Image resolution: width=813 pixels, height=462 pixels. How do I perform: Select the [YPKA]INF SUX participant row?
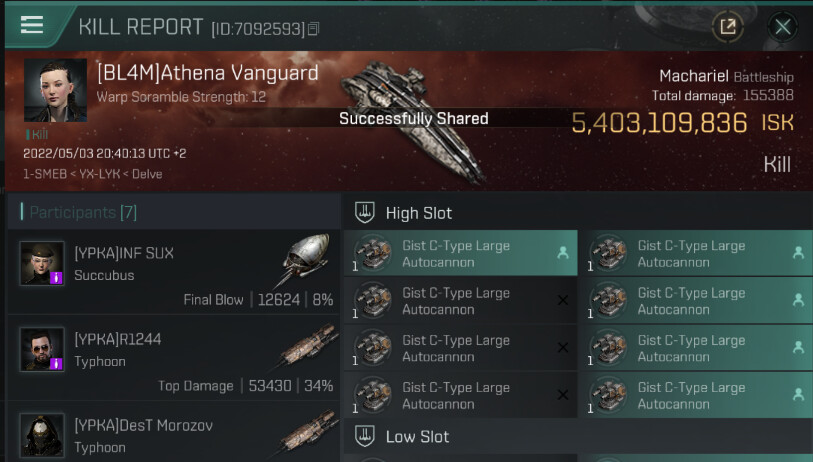tap(176, 272)
